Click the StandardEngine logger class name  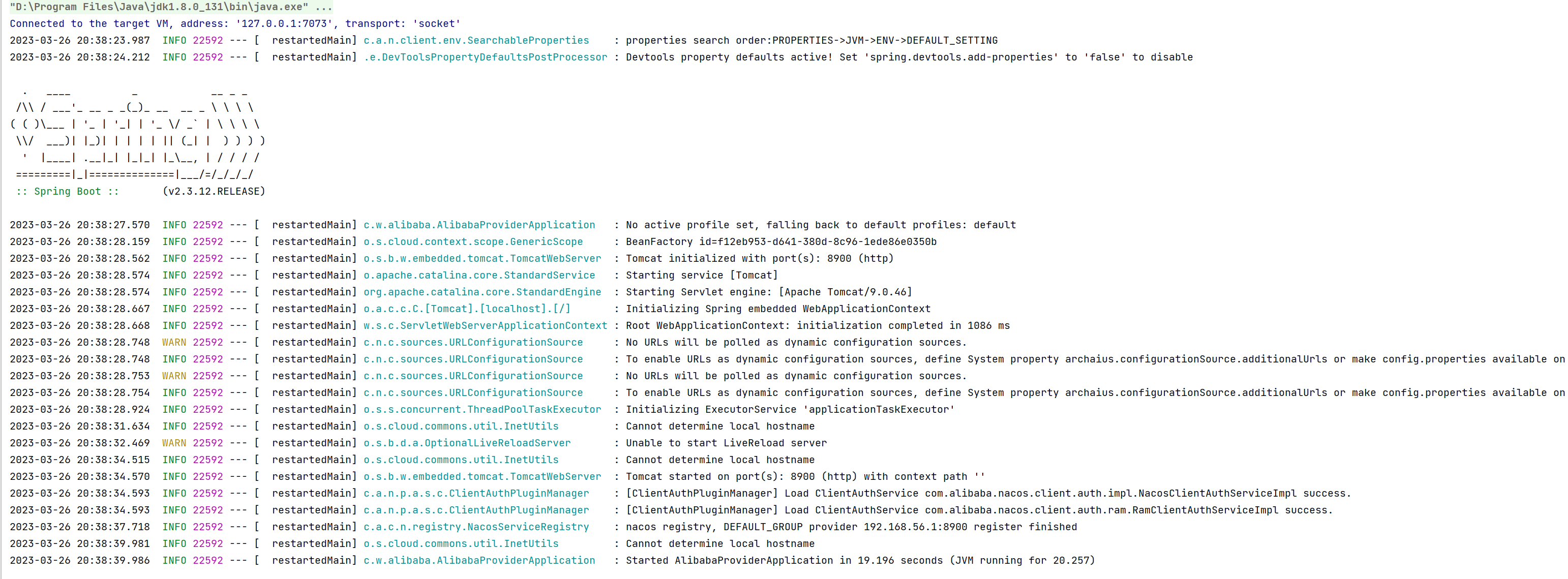coord(482,292)
